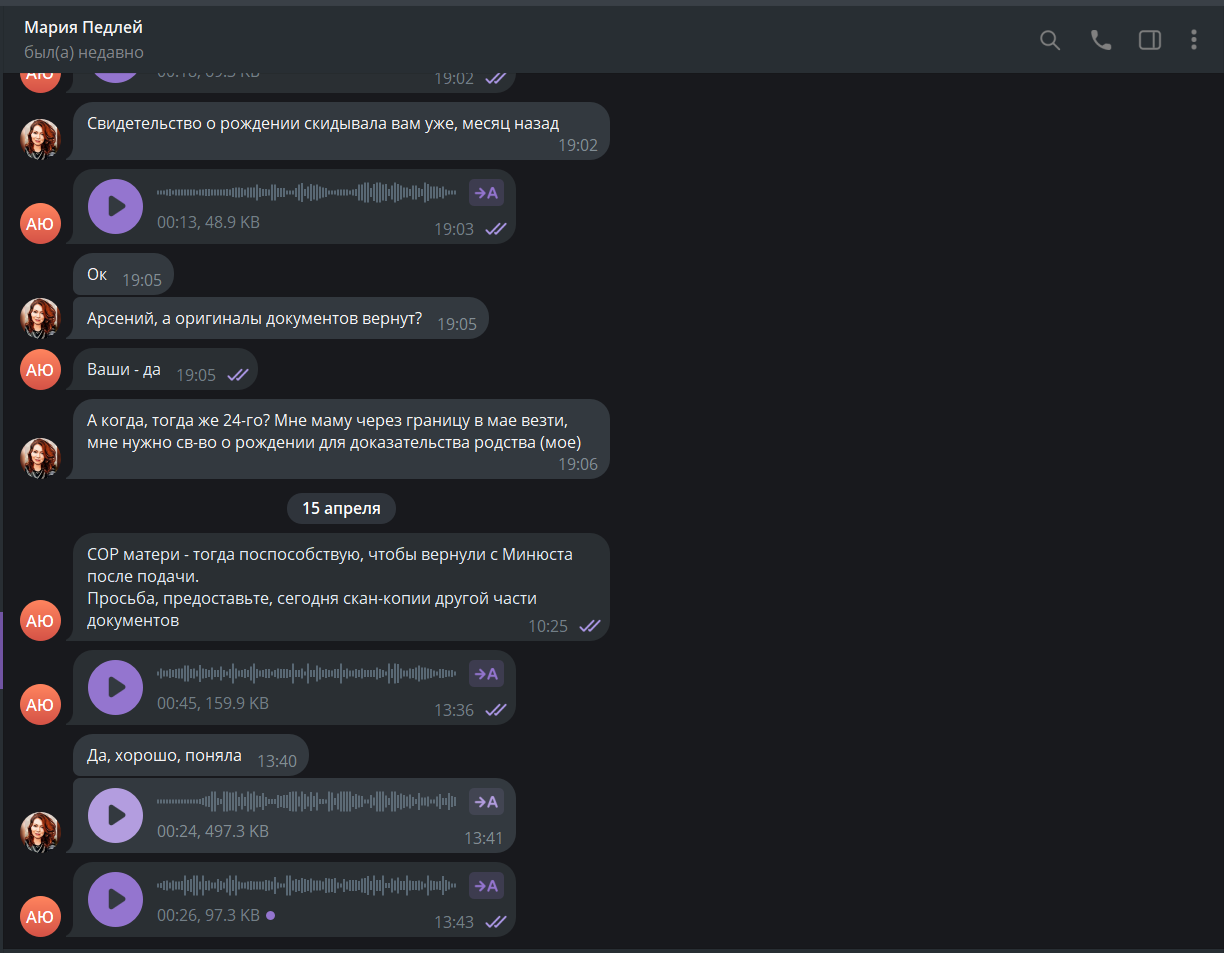Viewport: 1224px width, 953px height.
Task: Click Мария's avatar next to оригиналы документов message
Action: 40,318
